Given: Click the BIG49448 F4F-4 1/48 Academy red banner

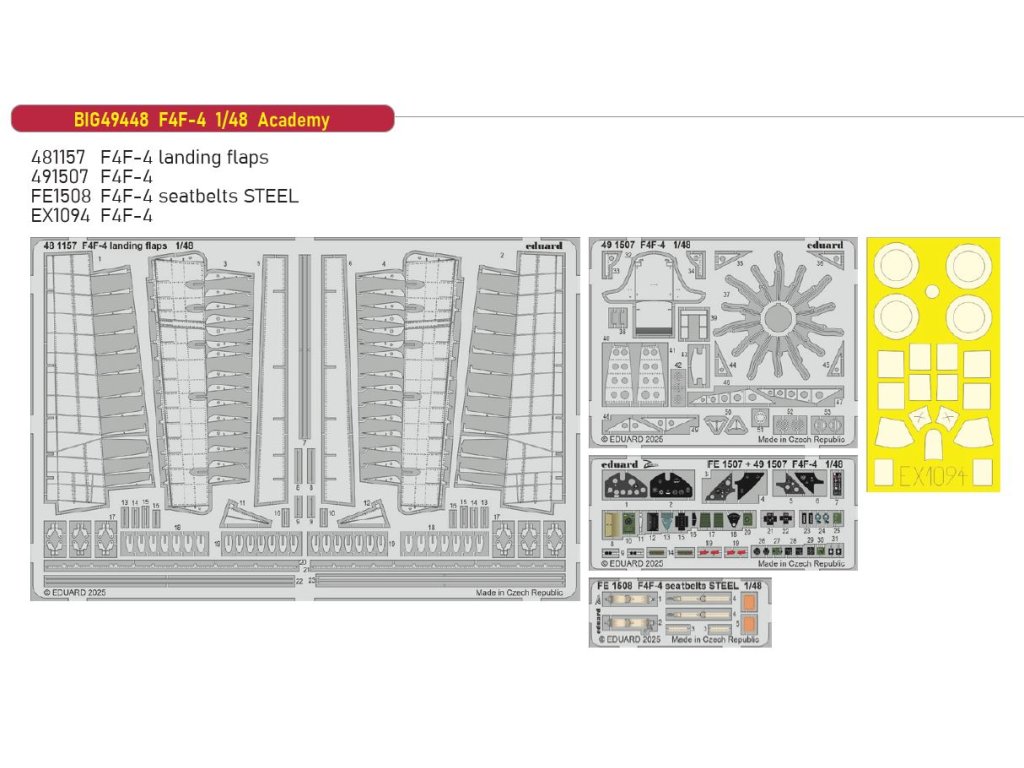Looking at the screenshot, I should (203, 119).
